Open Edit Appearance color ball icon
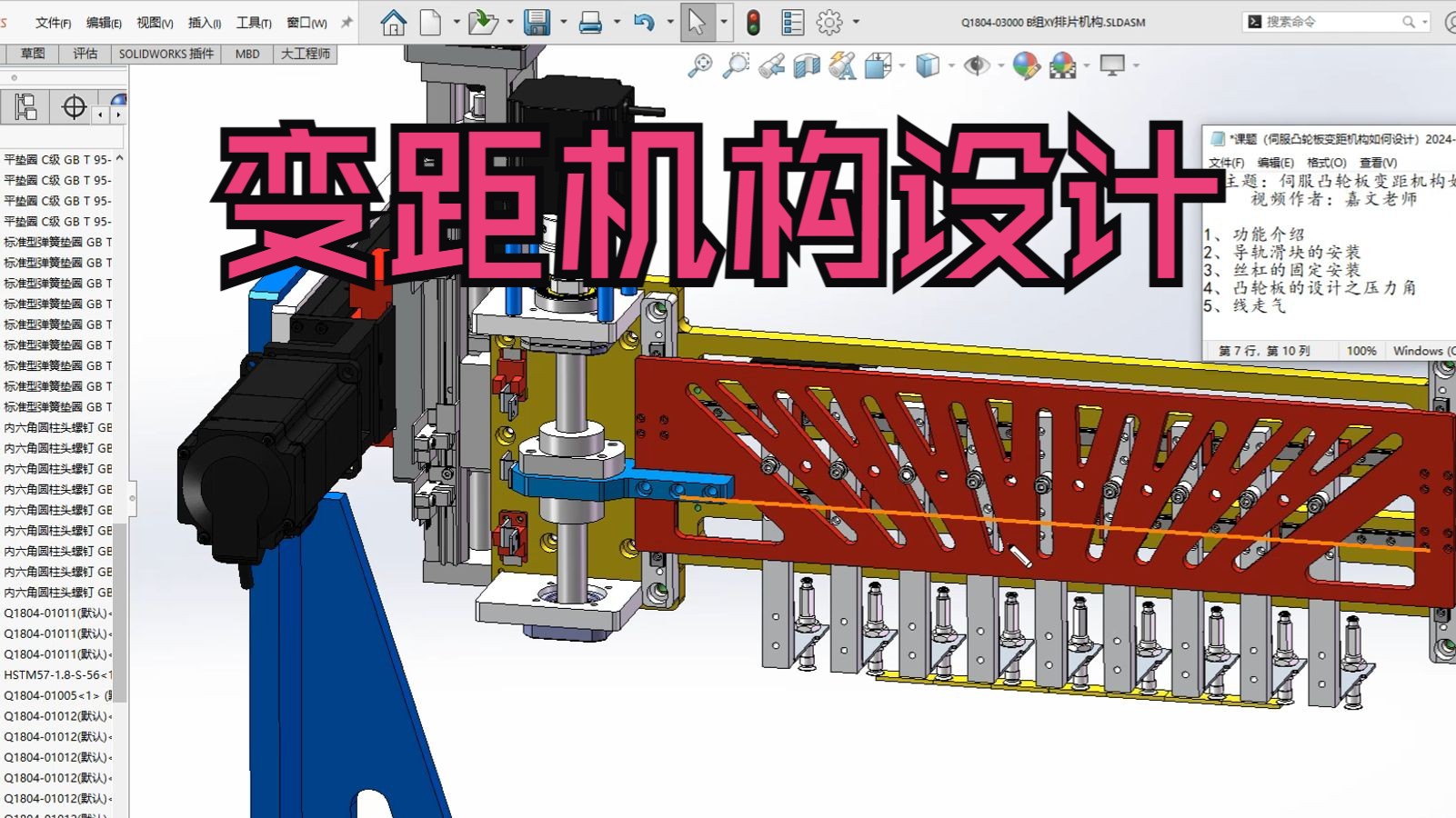This screenshot has height=818, width=1456. [1026, 65]
